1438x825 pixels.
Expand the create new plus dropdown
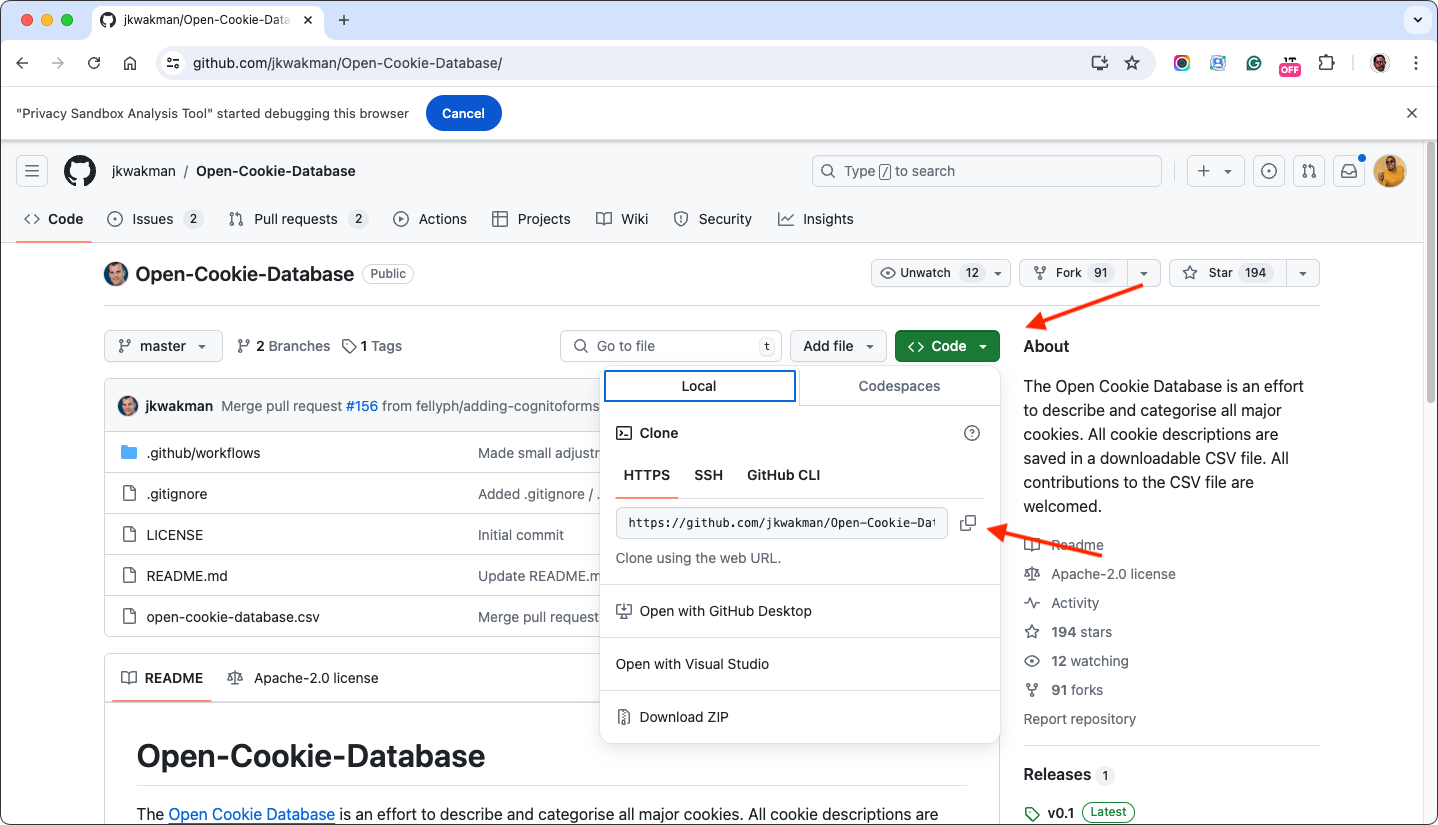(1216, 171)
